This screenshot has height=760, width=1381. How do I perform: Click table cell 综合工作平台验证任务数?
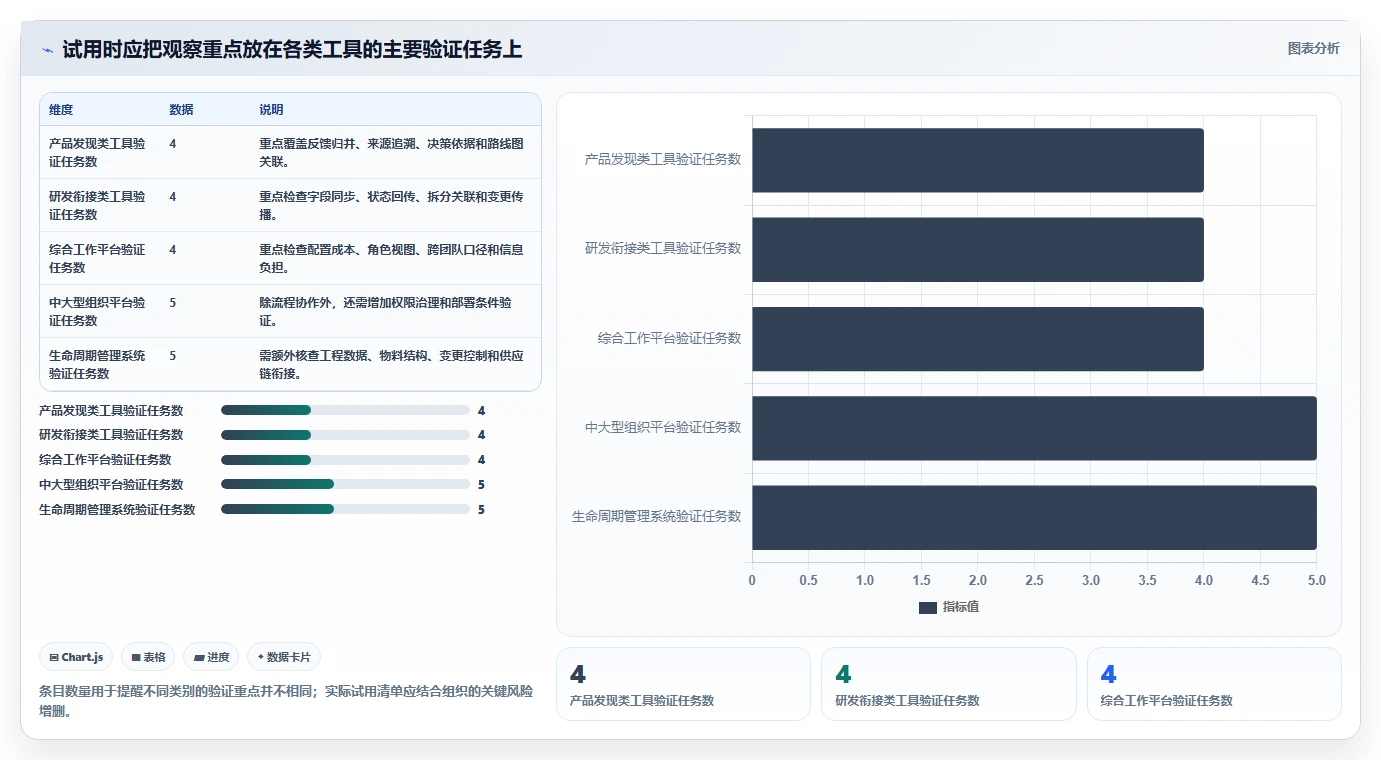(x=99, y=258)
